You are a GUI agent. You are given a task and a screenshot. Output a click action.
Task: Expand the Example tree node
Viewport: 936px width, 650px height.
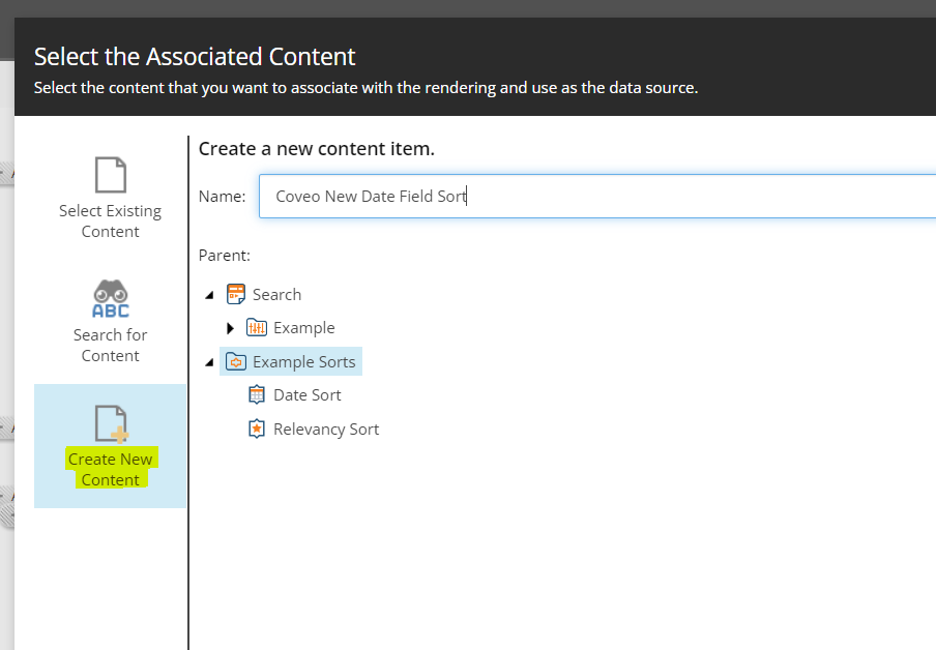point(231,327)
